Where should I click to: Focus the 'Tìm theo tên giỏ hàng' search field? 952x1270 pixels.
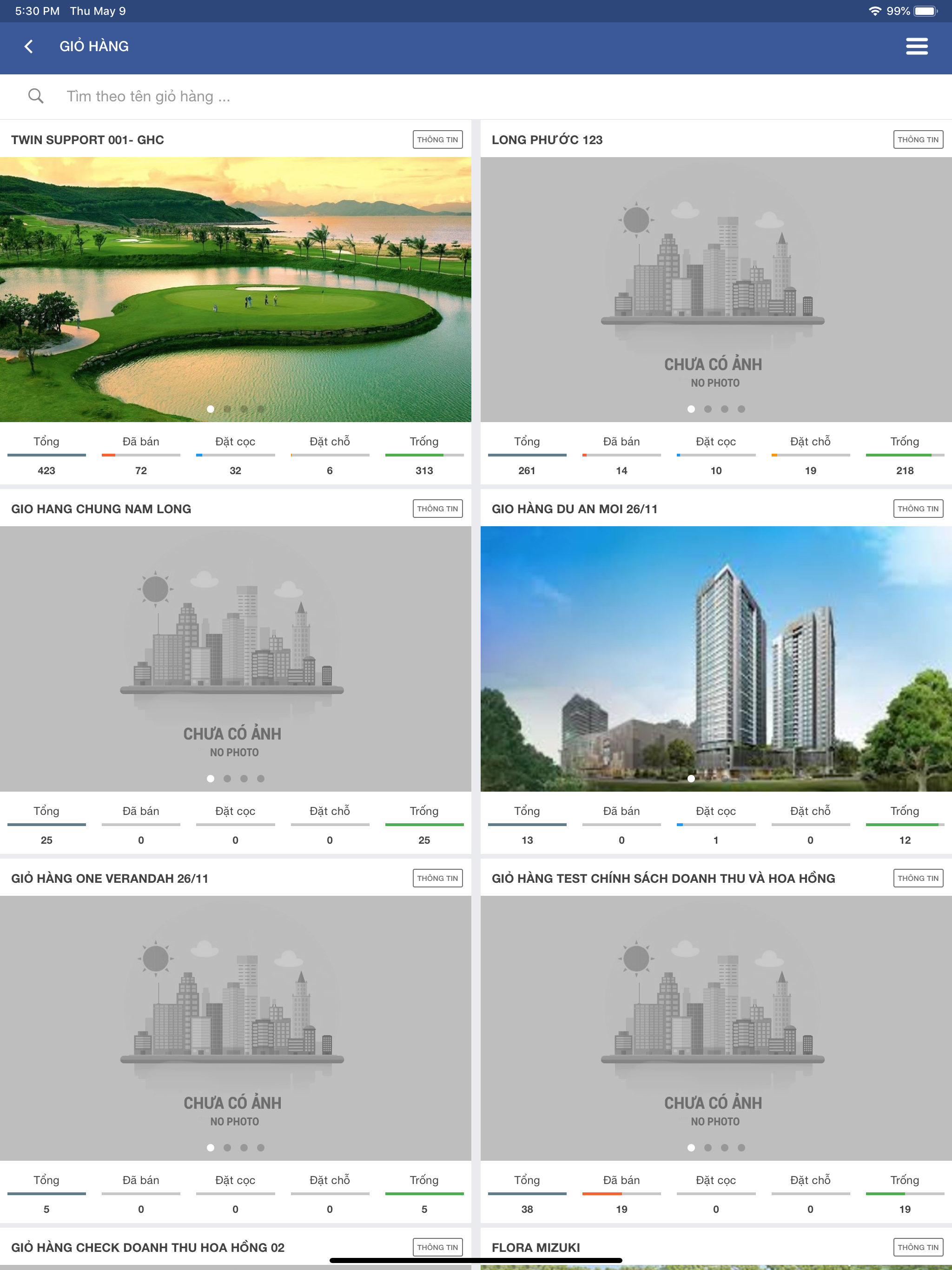click(x=476, y=96)
